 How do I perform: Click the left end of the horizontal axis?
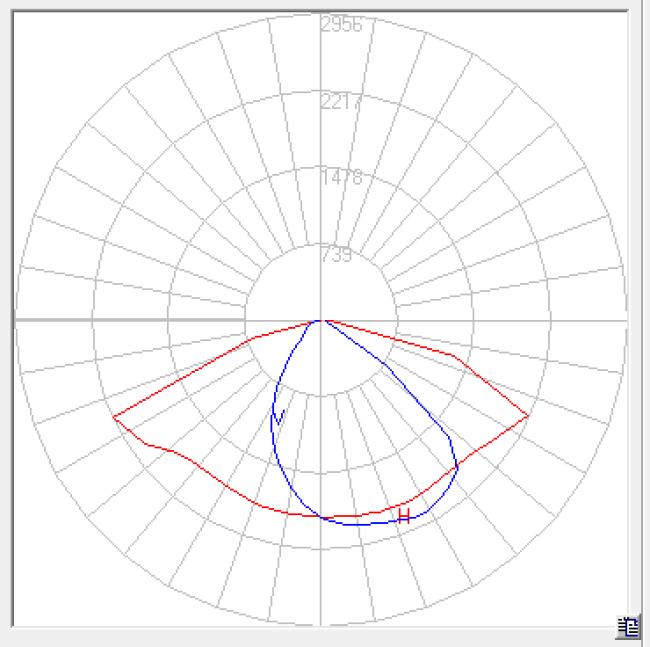[16, 320]
